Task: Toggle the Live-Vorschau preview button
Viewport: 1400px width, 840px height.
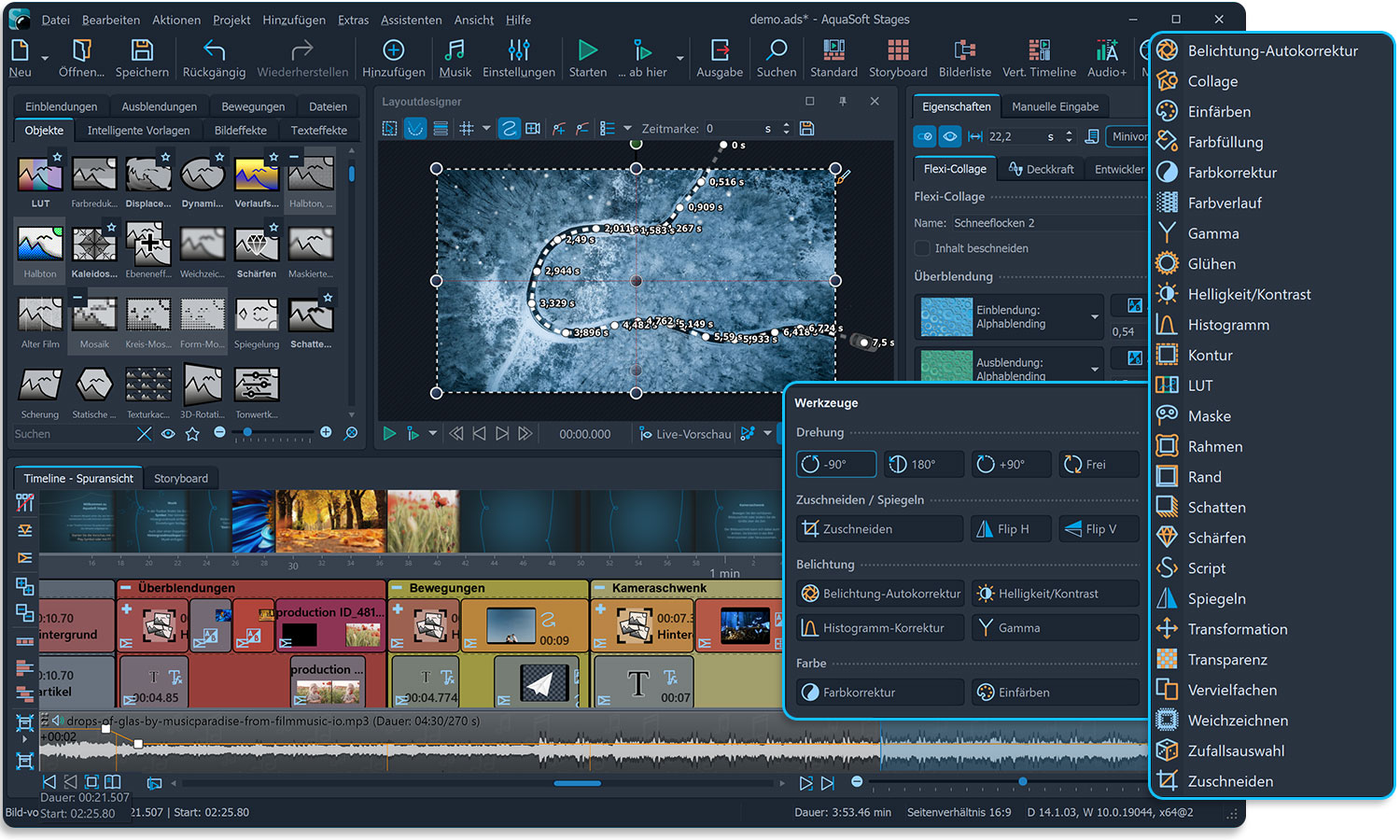Action: point(684,434)
